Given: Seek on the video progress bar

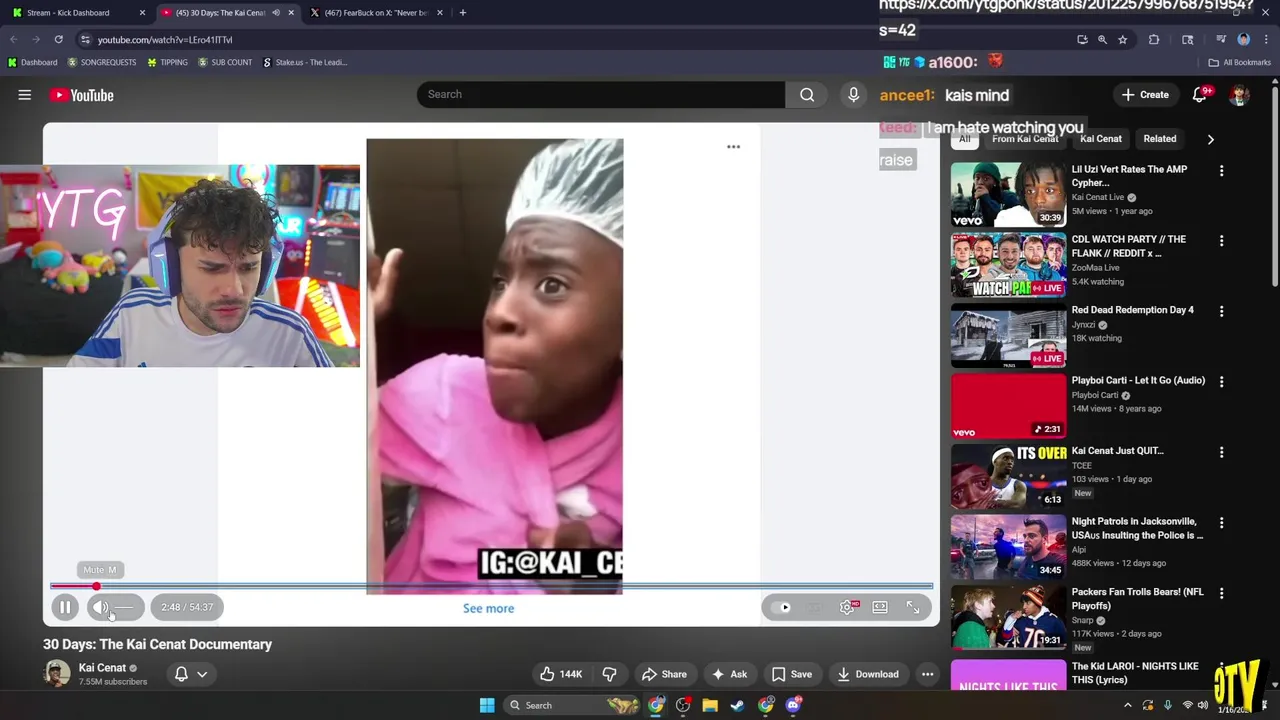Looking at the screenshot, I should click(491, 586).
